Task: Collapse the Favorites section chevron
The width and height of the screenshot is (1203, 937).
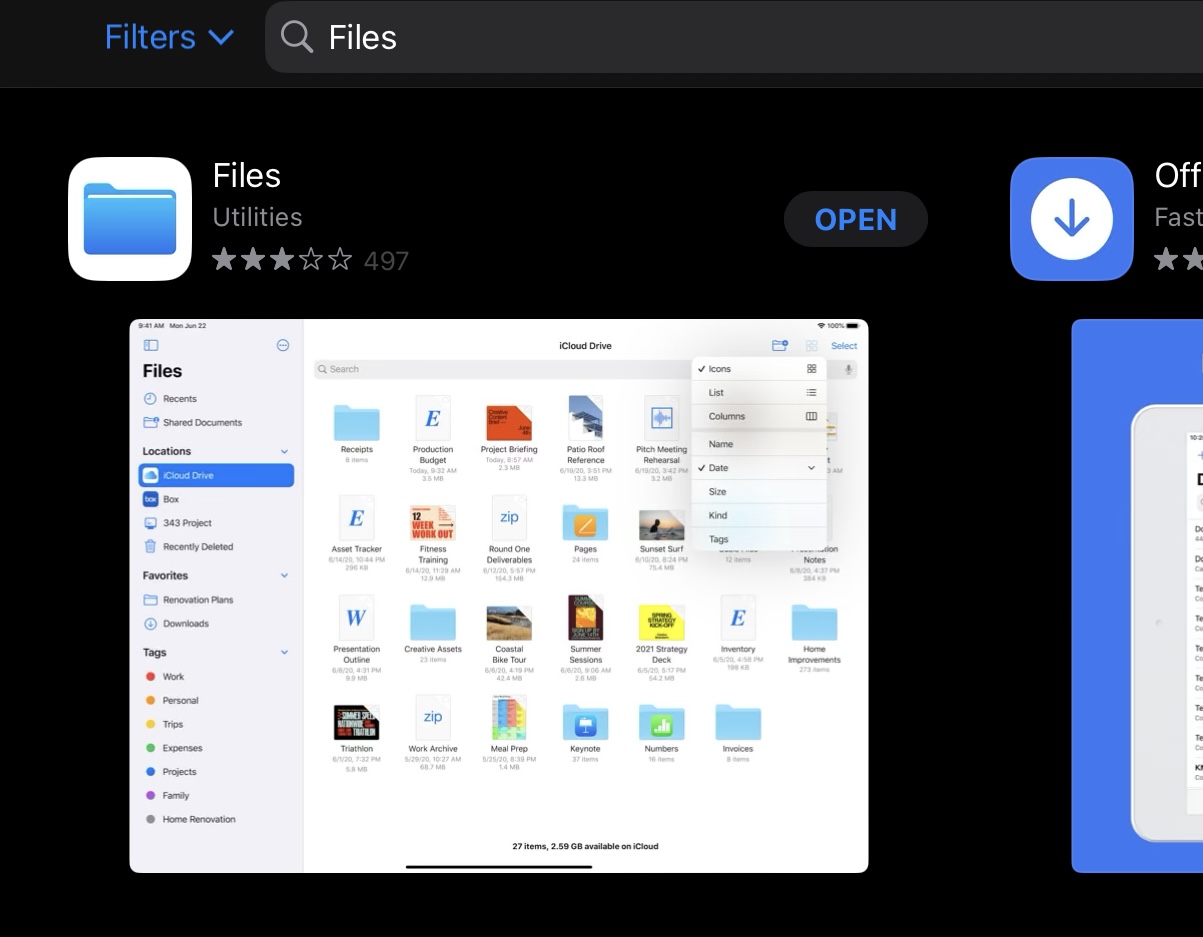Action: 284,576
